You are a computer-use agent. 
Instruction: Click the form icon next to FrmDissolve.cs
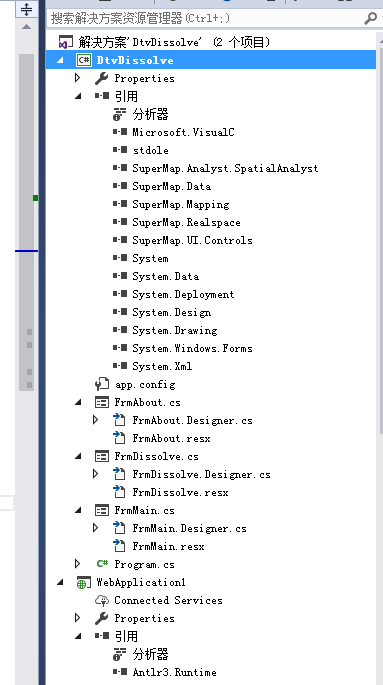tap(101, 457)
